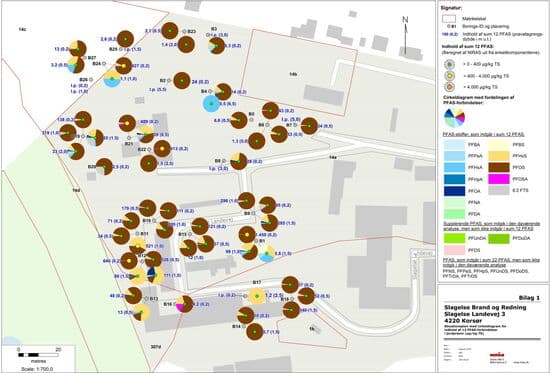Viewport: 550px width, 373px height.
Task: Click the north arrow symbol
Action: (405, 35)
